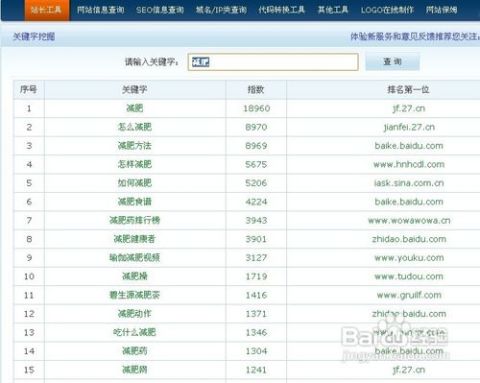Click the 关键字挖掘 section title
The height and width of the screenshot is (383, 480).
tap(34, 36)
